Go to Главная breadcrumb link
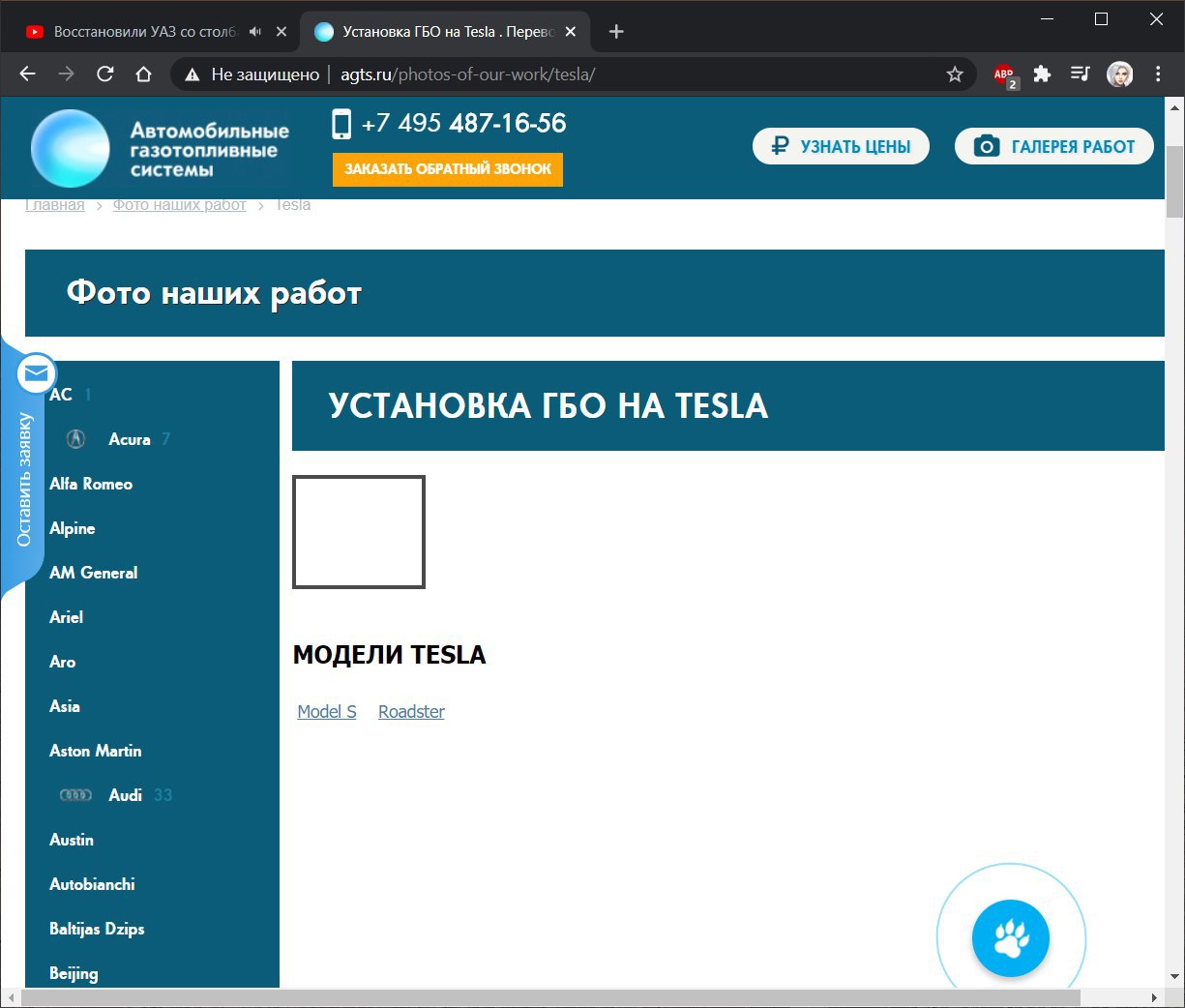This screenshot has height=1008, width=1185. pyautogui.click(x=55, y=205)
